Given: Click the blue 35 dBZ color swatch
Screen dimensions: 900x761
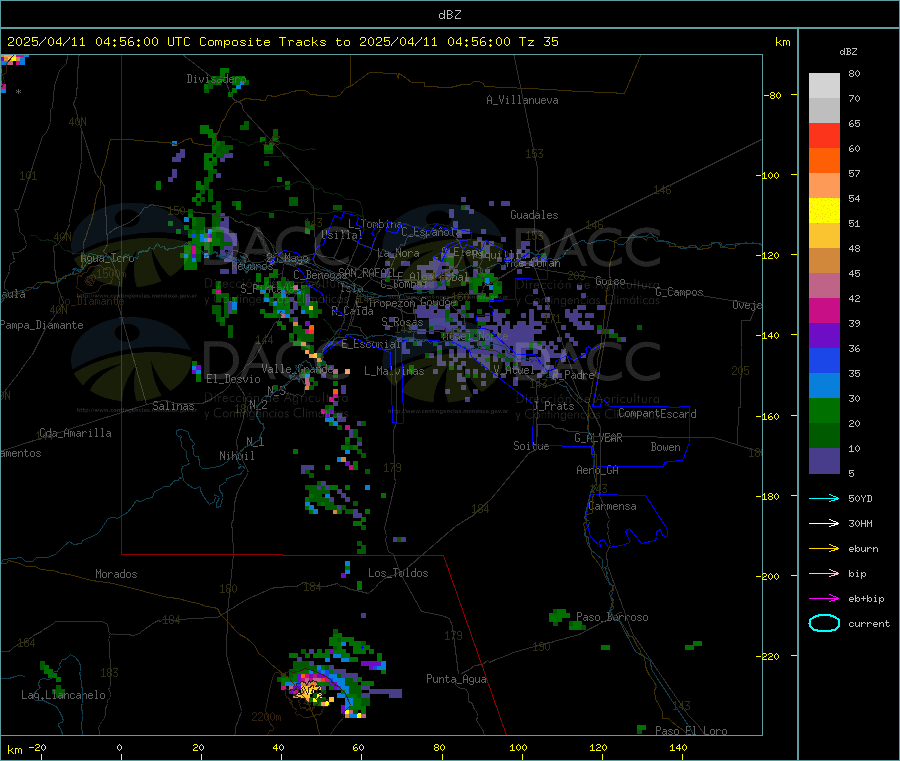Looking at the screenshot, I should [824, 360].
